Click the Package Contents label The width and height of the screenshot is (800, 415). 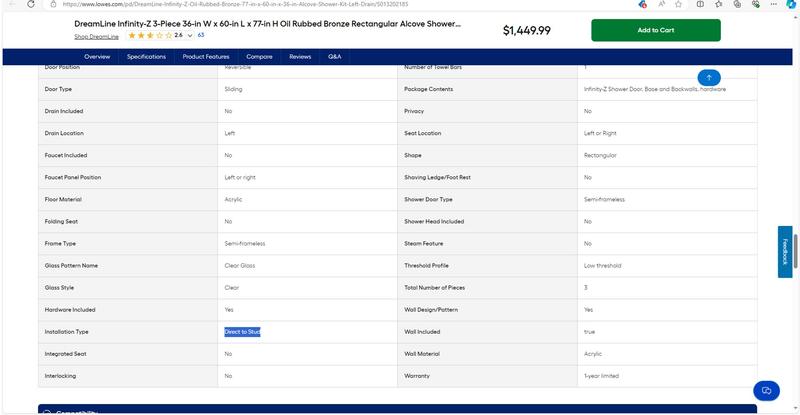(x=429, y=89)
